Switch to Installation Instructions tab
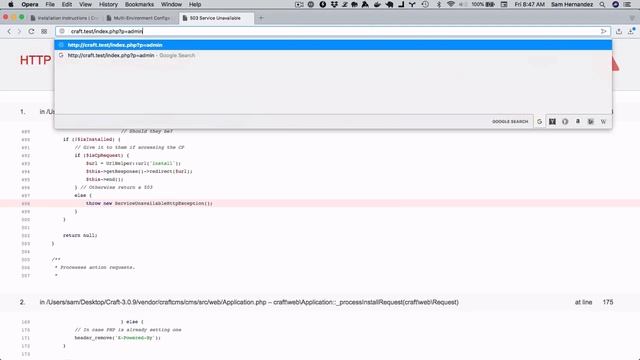The image size is (640, 360). [65, 18]
